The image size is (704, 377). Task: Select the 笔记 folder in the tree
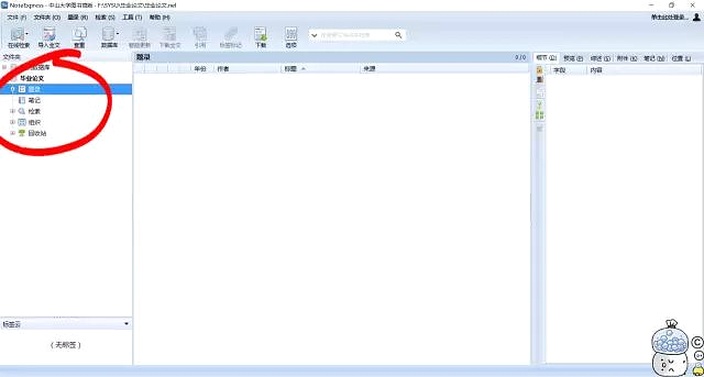[34, 100]
